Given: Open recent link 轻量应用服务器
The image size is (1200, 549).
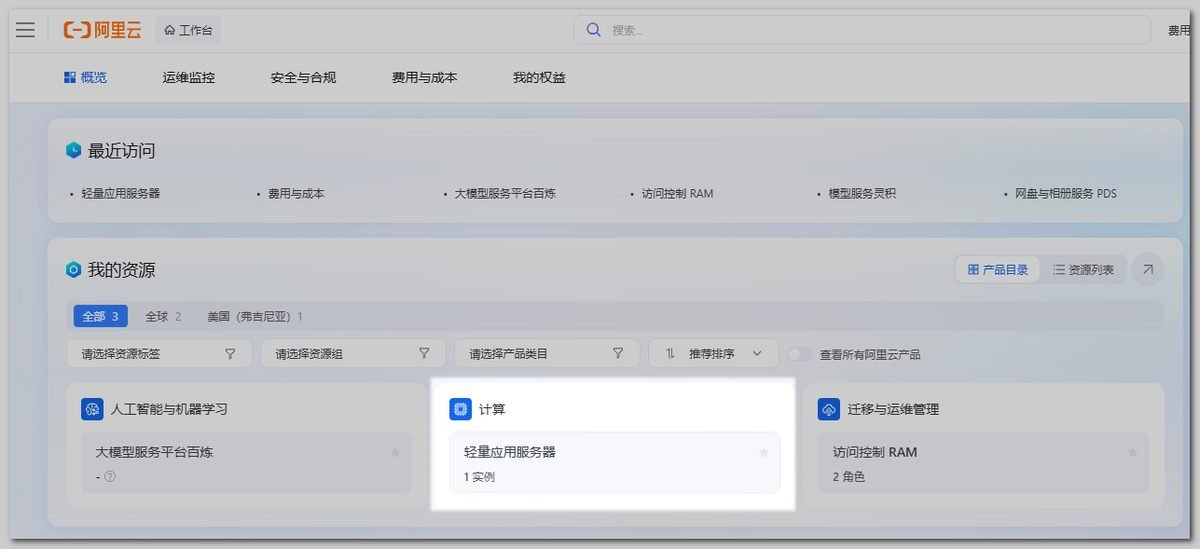Looking at the screenshot, I should point(121,193).
